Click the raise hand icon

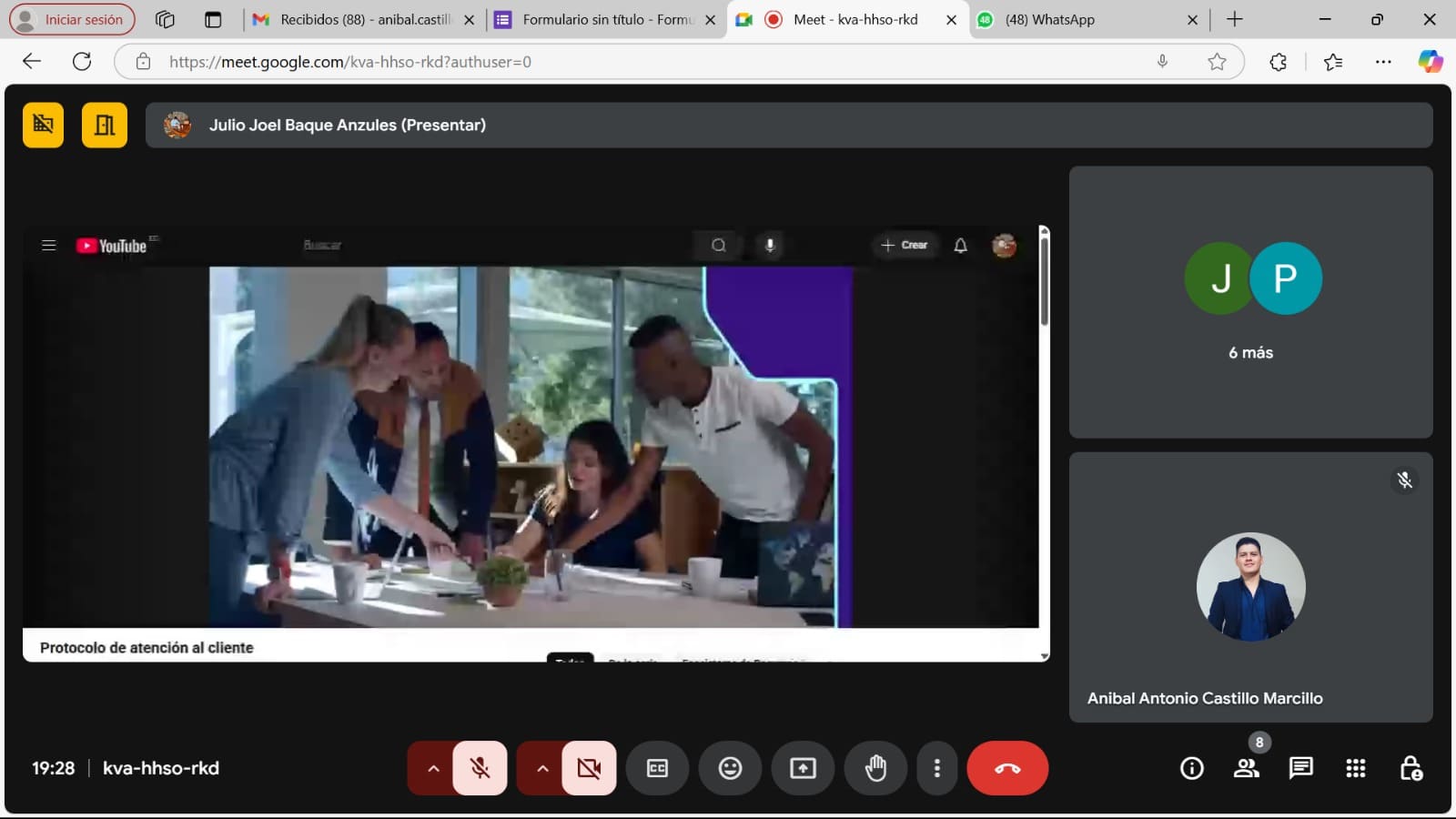875,768
